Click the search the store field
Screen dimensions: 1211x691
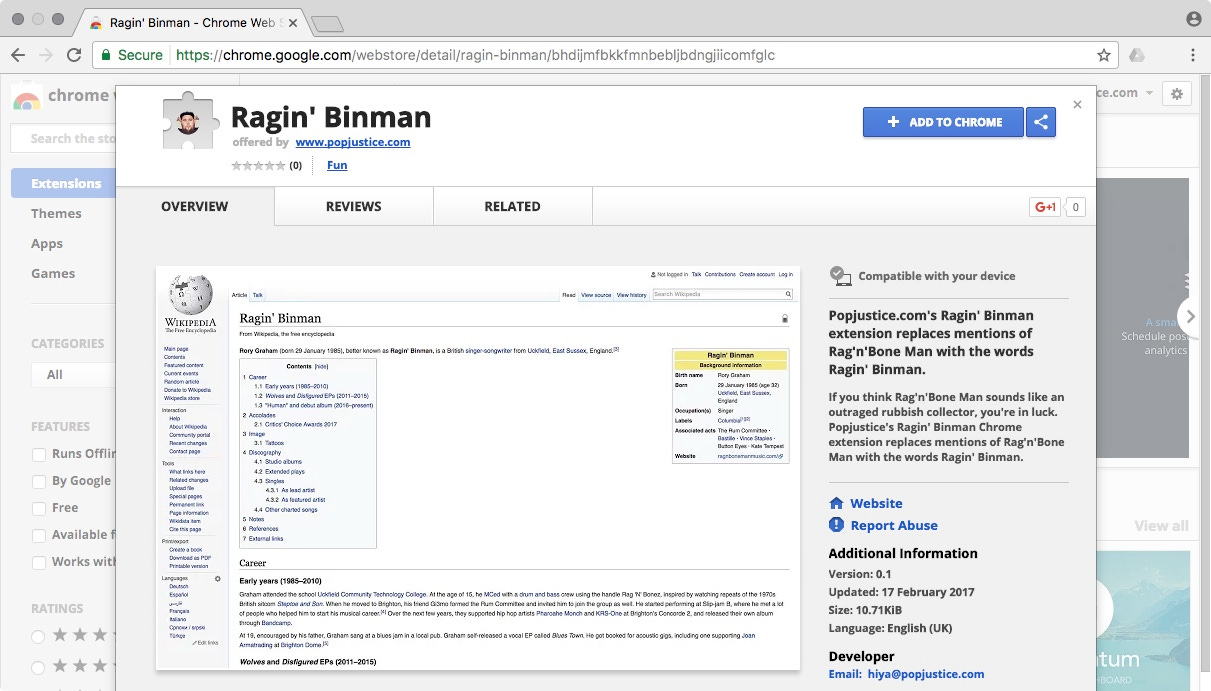[63, 138]
